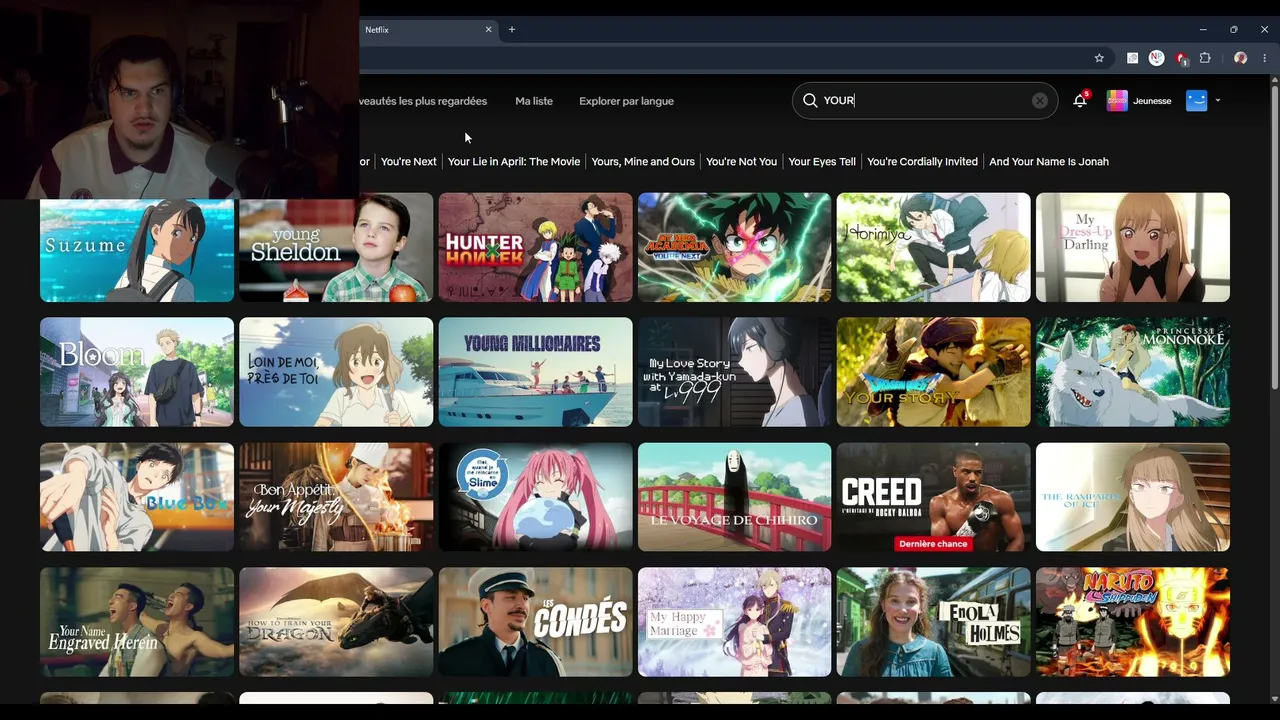Image resolution: width=1280 pixels, height=720 pixels.
Task: Click 'And Your Name Is Jonah' suggestion
Action: (1049, 161)
